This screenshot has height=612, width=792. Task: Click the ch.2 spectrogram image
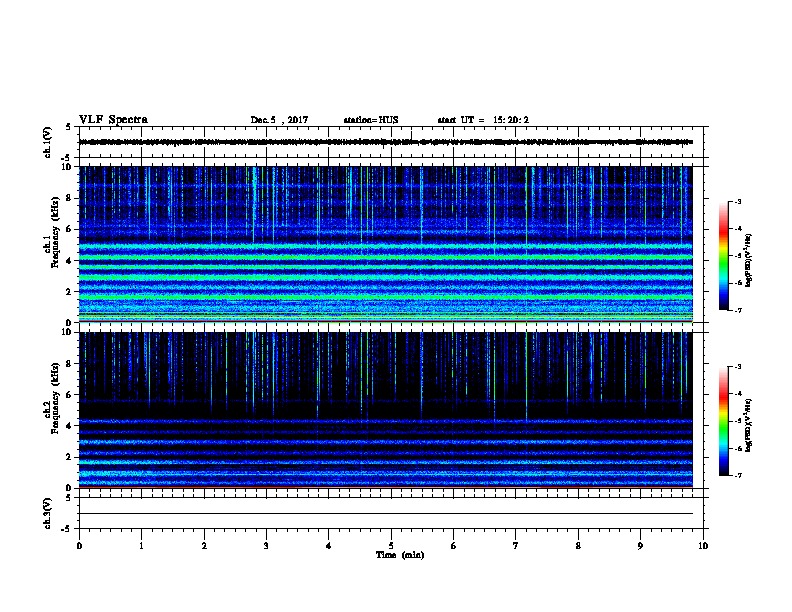pos(386,410)
